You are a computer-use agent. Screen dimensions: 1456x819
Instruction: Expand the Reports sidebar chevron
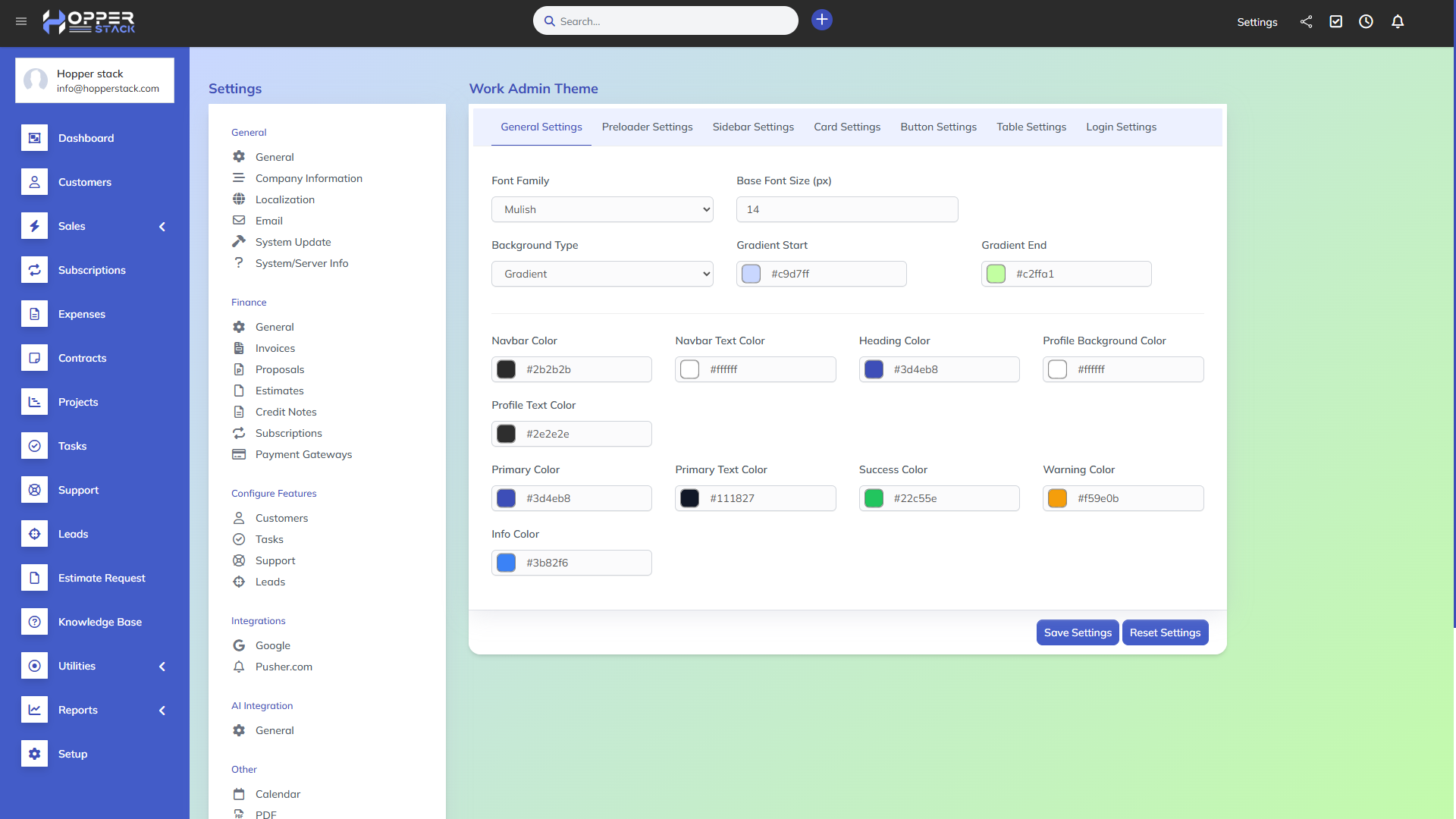pos(162,710)
